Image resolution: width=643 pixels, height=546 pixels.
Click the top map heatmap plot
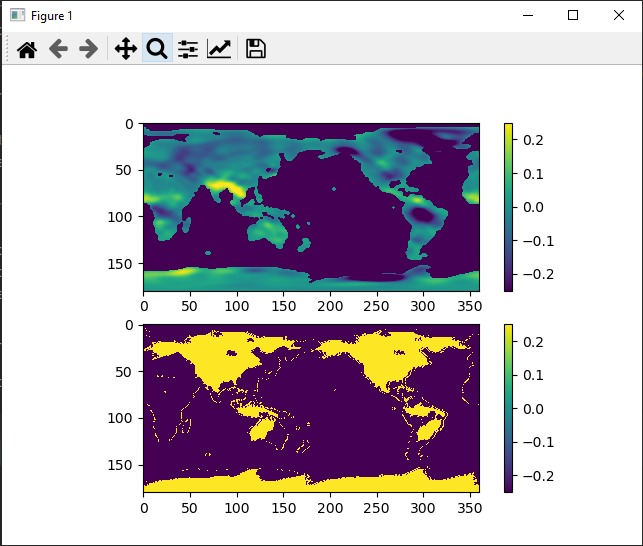[x=312, y=207]
